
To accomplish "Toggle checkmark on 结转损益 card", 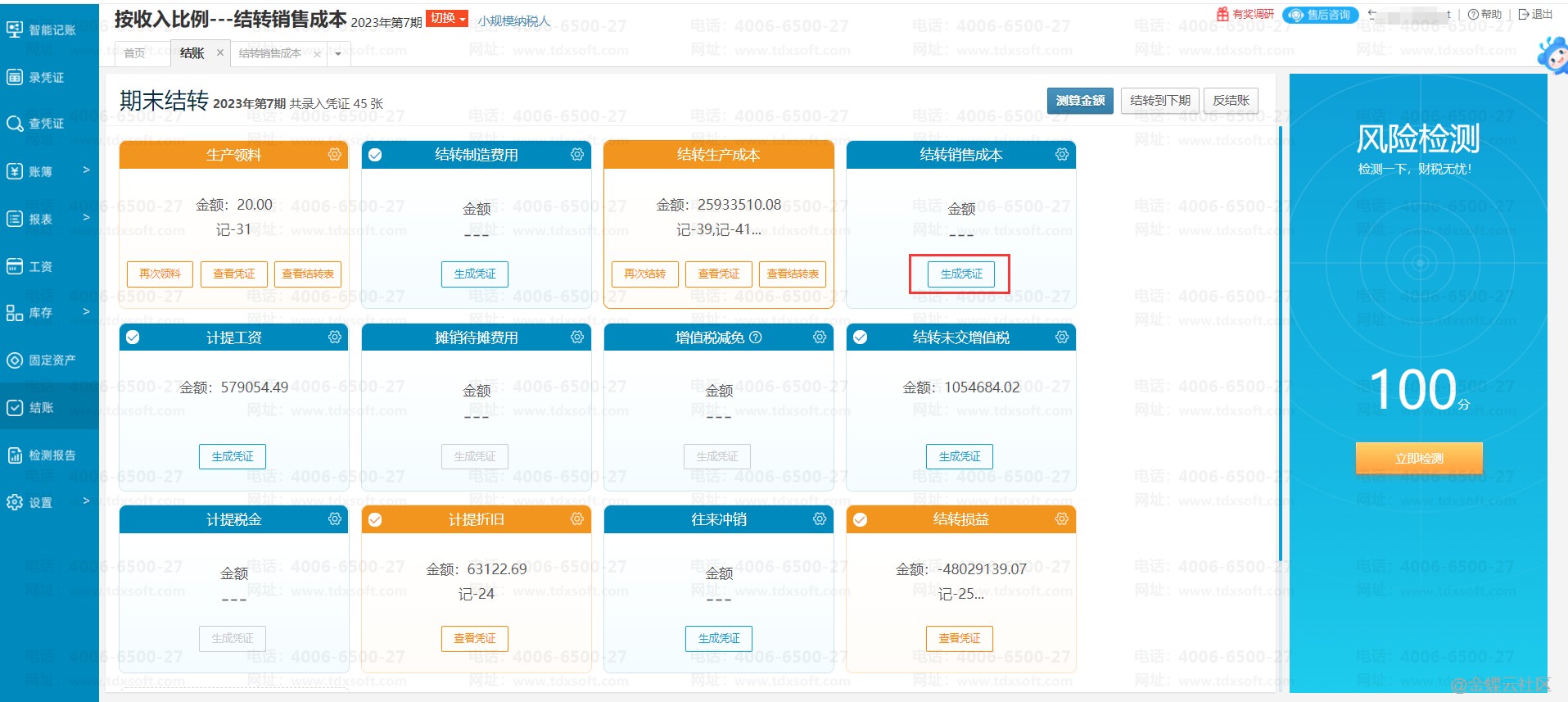I will click(860, 519).
